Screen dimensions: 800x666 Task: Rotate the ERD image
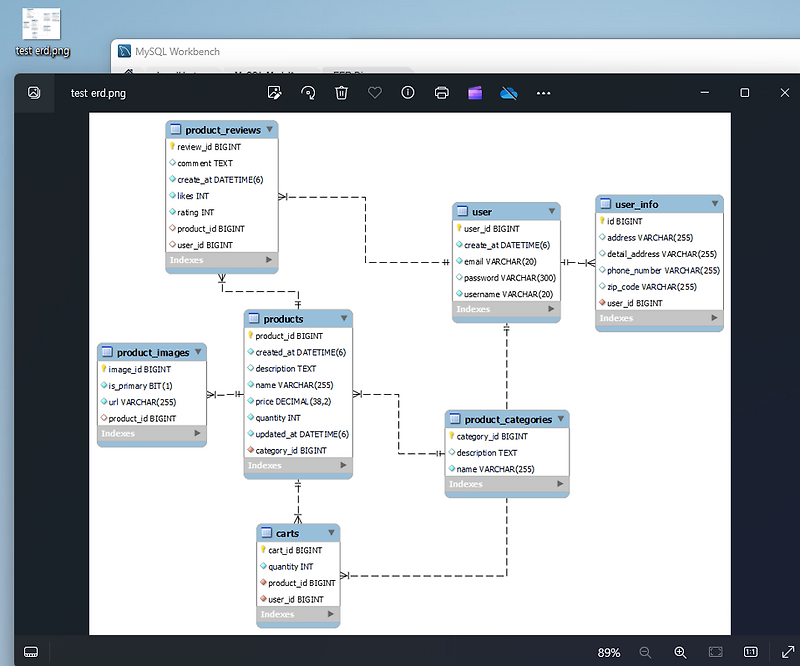pos(308,92)
